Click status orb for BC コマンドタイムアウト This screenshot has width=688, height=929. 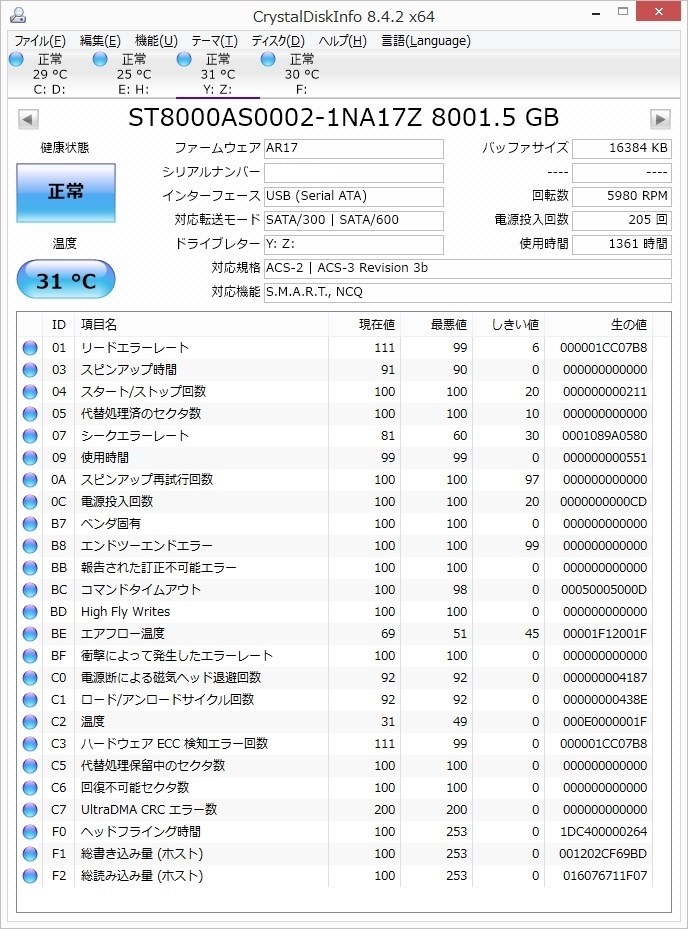[x=30, y=590]
